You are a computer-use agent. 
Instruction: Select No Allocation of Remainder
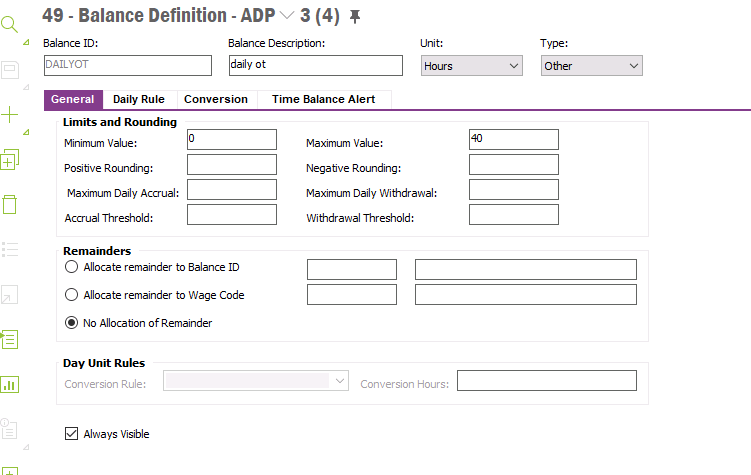point(71,323)
